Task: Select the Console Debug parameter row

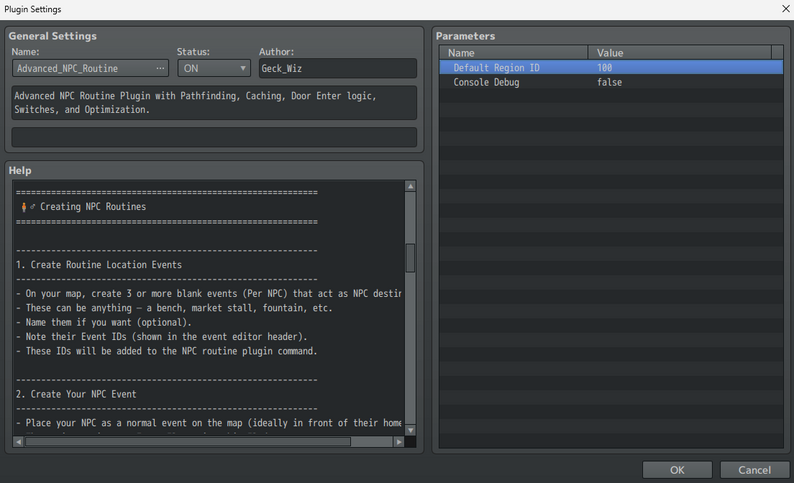Action: pos(611,82)
